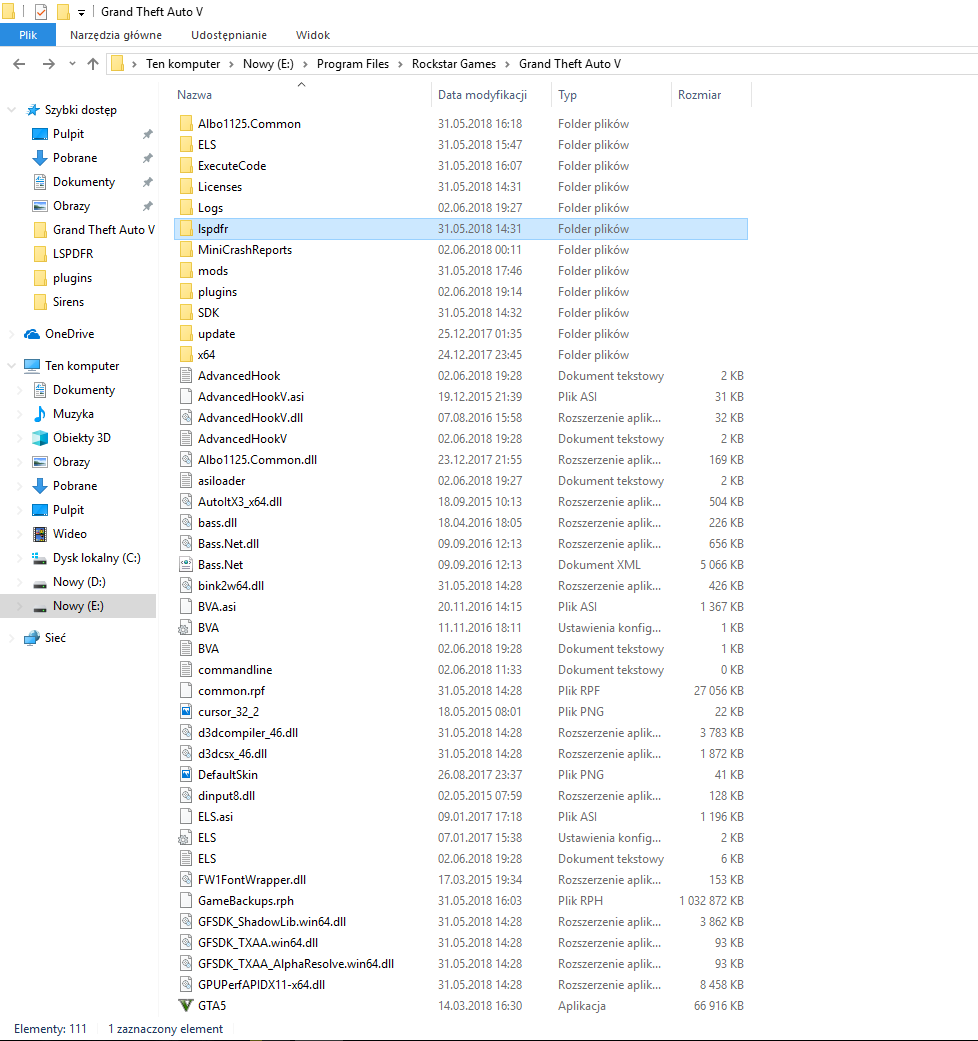Viewport: 978px width, 1041px height.
Task: Select Dokumenty under Szybki dostęp
Action: (x=84, y=181)
